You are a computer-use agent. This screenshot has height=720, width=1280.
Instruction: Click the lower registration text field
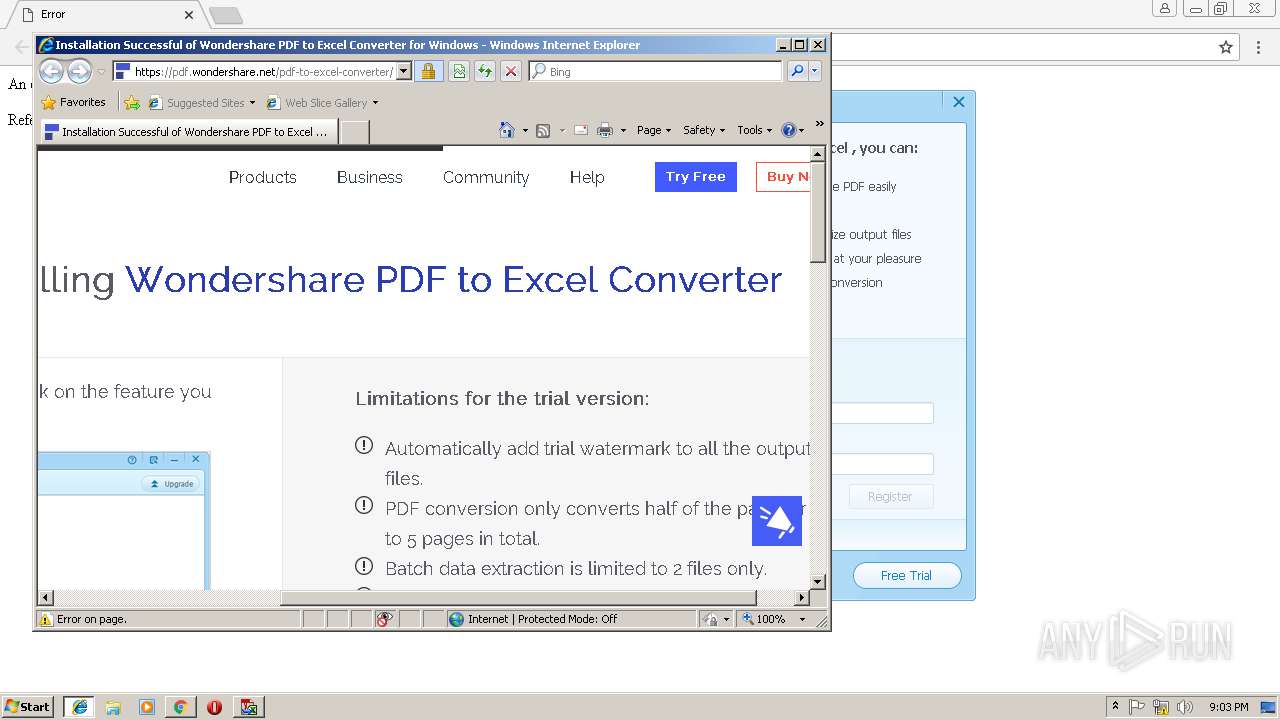(883, 464)
